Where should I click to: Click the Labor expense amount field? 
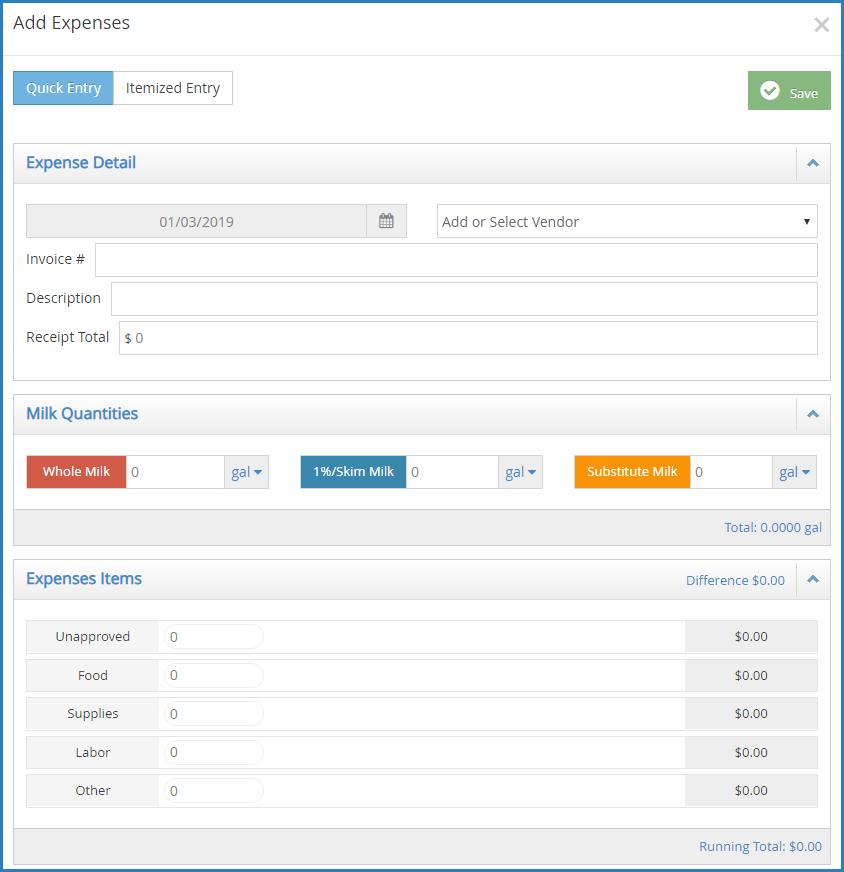(x=214, y=752)
